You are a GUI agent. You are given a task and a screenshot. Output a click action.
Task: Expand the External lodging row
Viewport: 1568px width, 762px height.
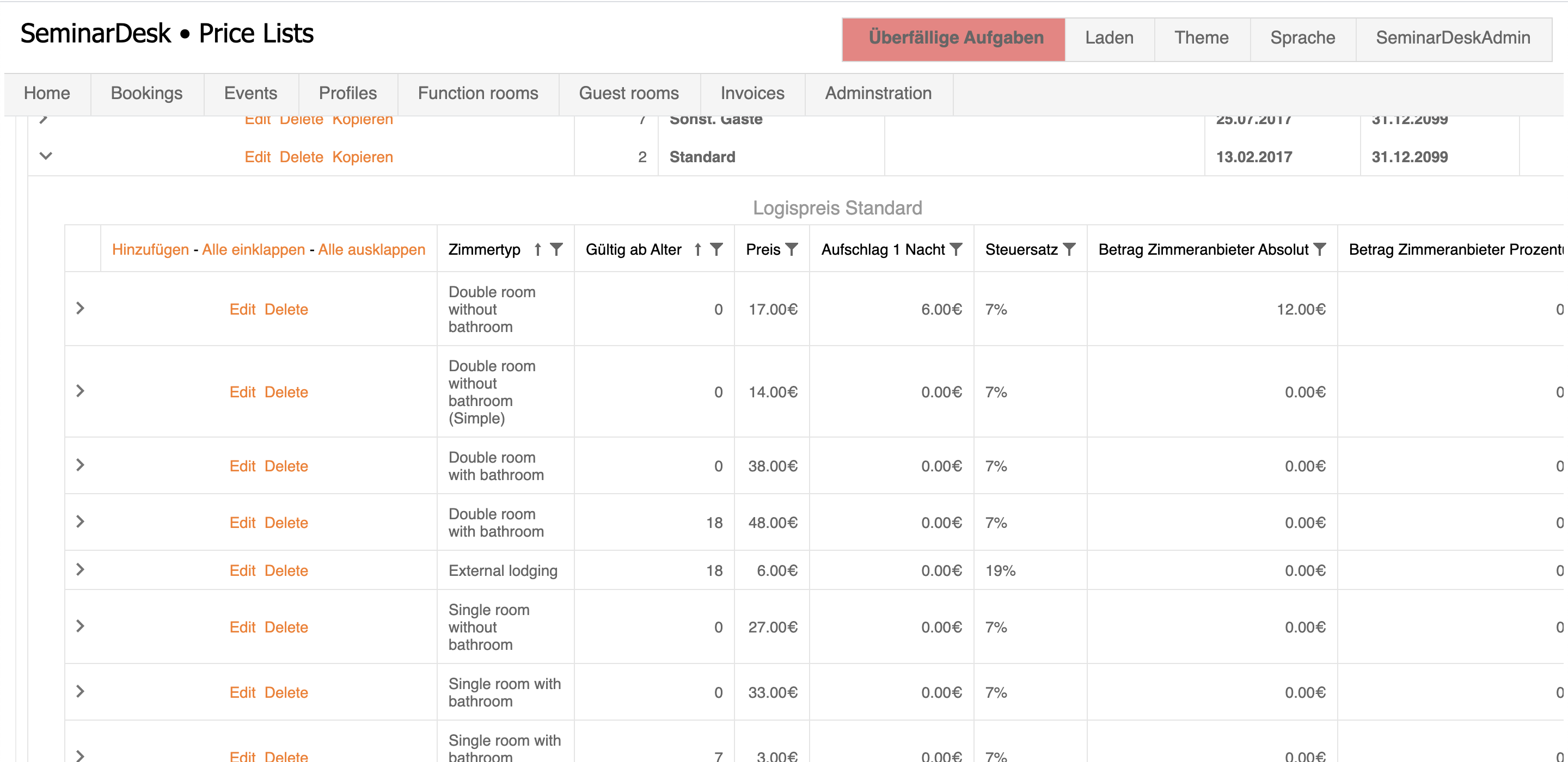point(81,570)
